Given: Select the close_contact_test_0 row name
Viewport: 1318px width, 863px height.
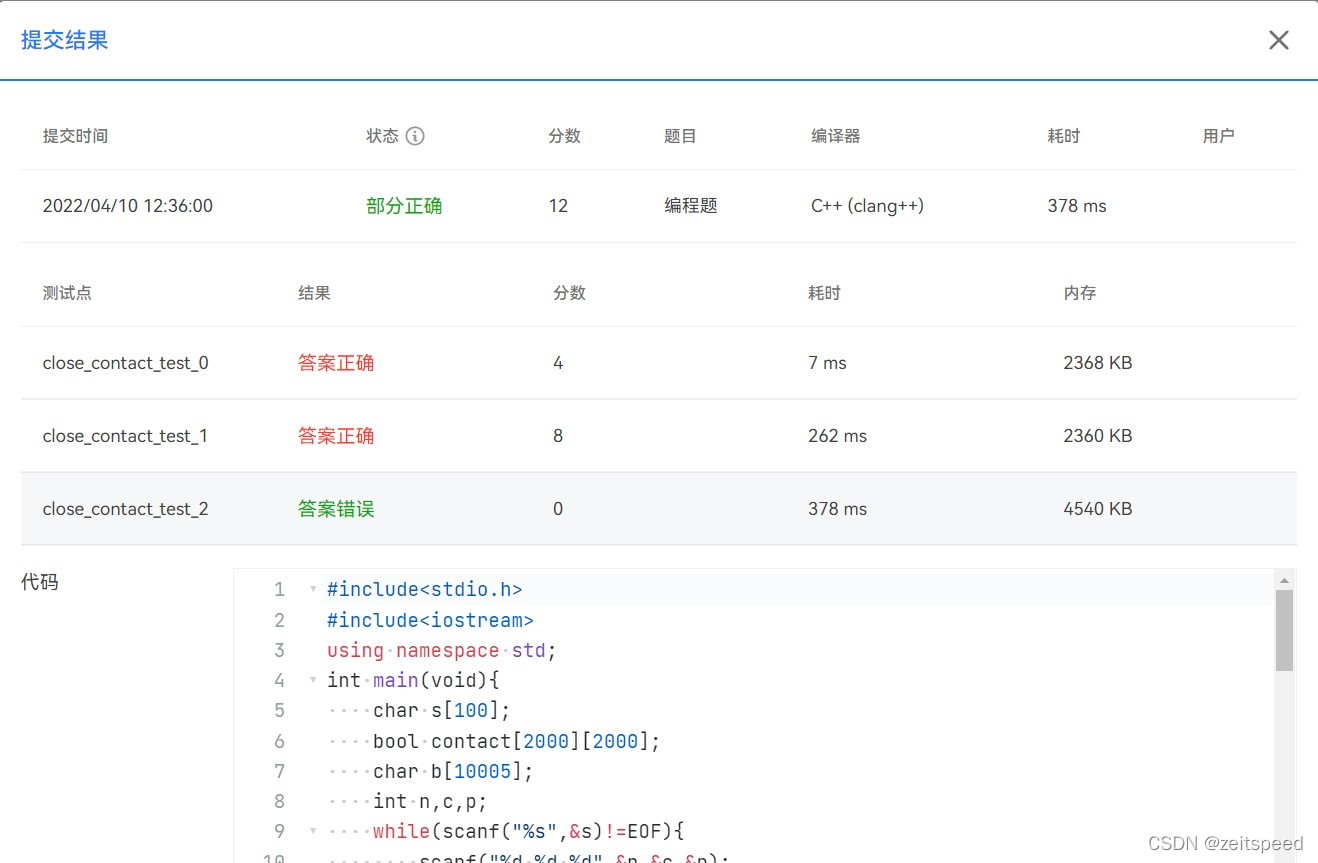Looking at the screenshot, I should tap(125, 363).
